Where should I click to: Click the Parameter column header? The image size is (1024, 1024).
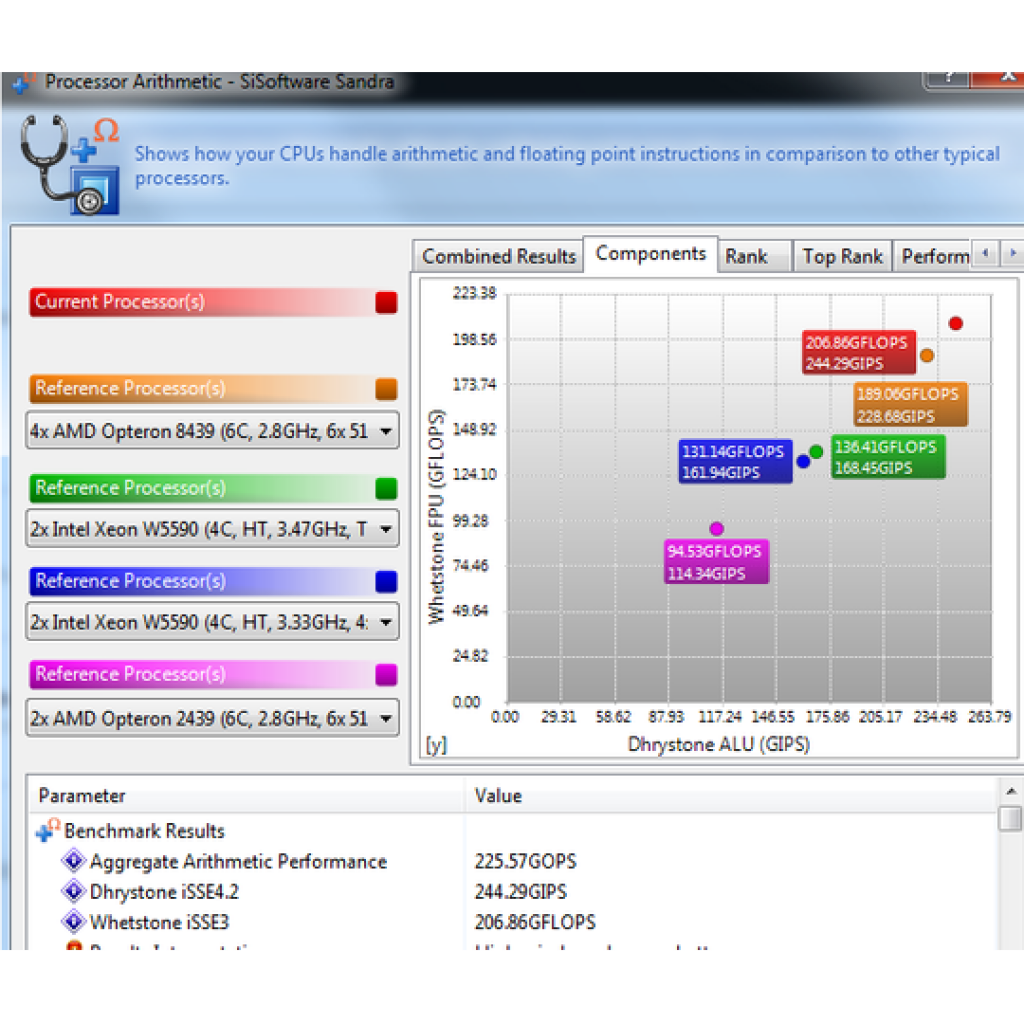pyautogui.click(x=247, y=795)
